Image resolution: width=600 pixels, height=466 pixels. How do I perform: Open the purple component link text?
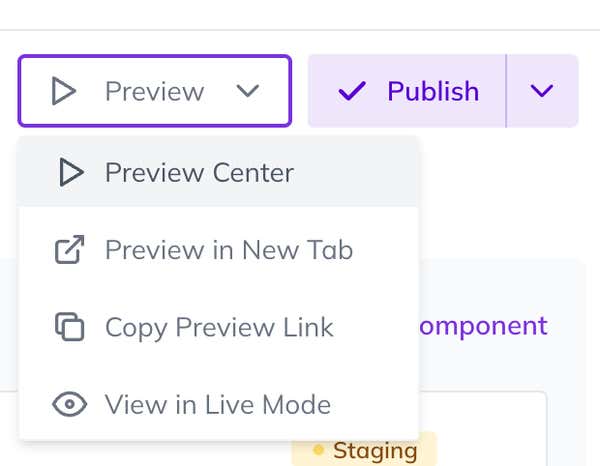pos(484,326)
